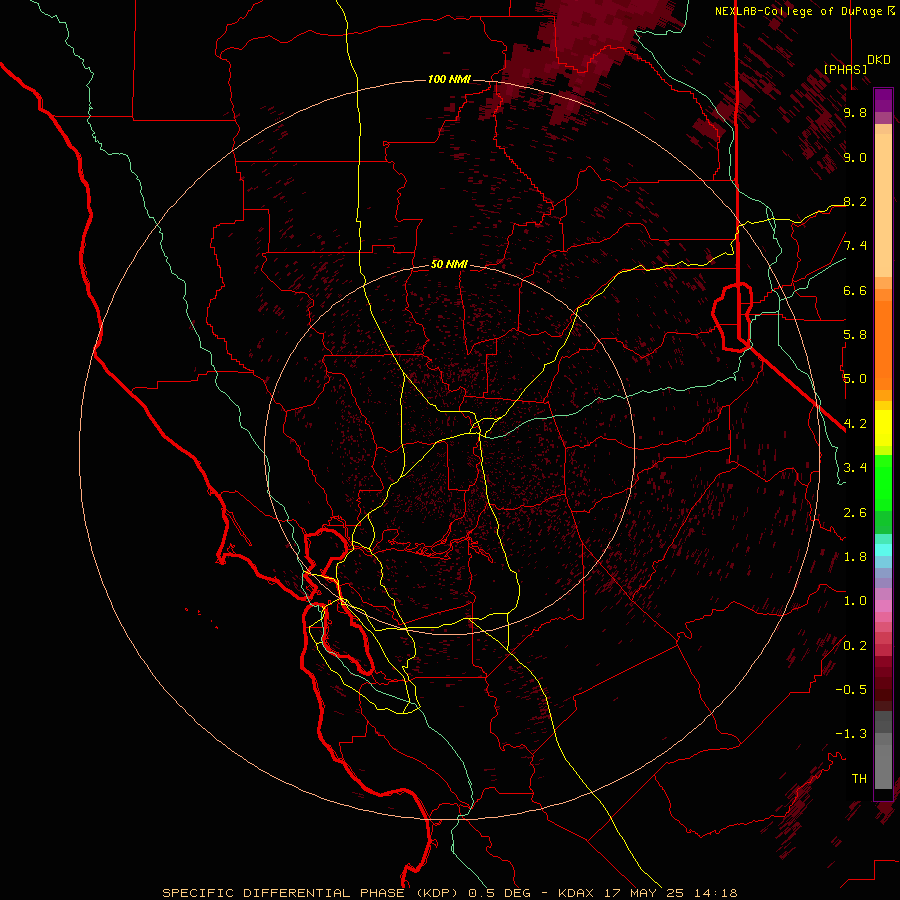Click the 1.8 value on the color scale
Image resolution: width=900 pixels, height=900 pixels.
855,557
